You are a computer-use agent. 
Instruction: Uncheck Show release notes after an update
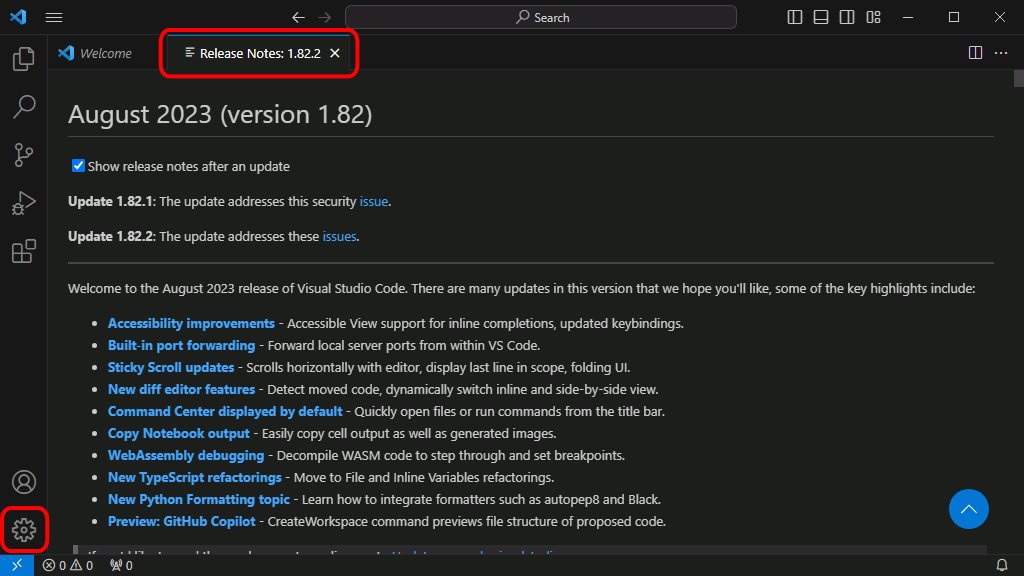[x=78, y=166]
